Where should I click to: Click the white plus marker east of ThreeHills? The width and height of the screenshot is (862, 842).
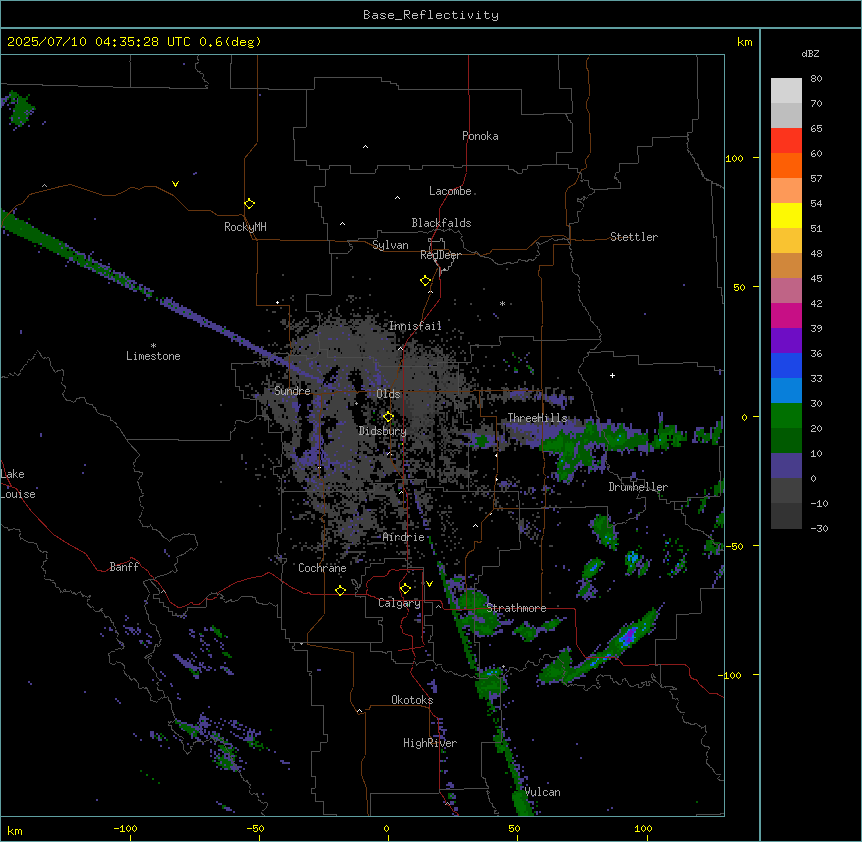click(612, 375)
